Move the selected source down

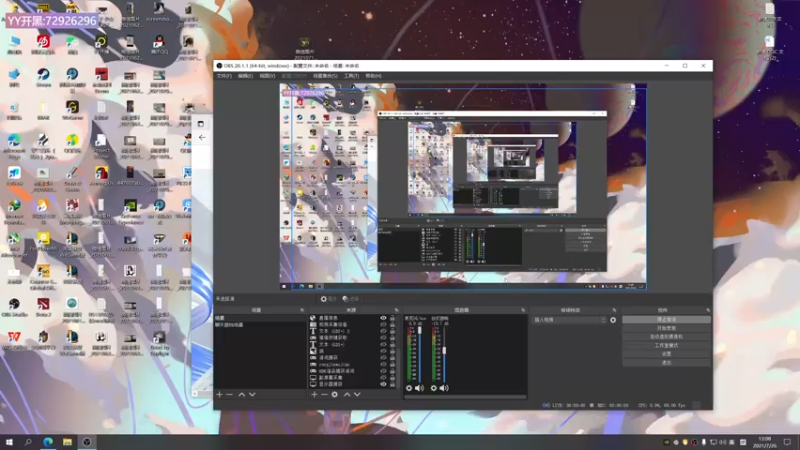tap(357, 394)
